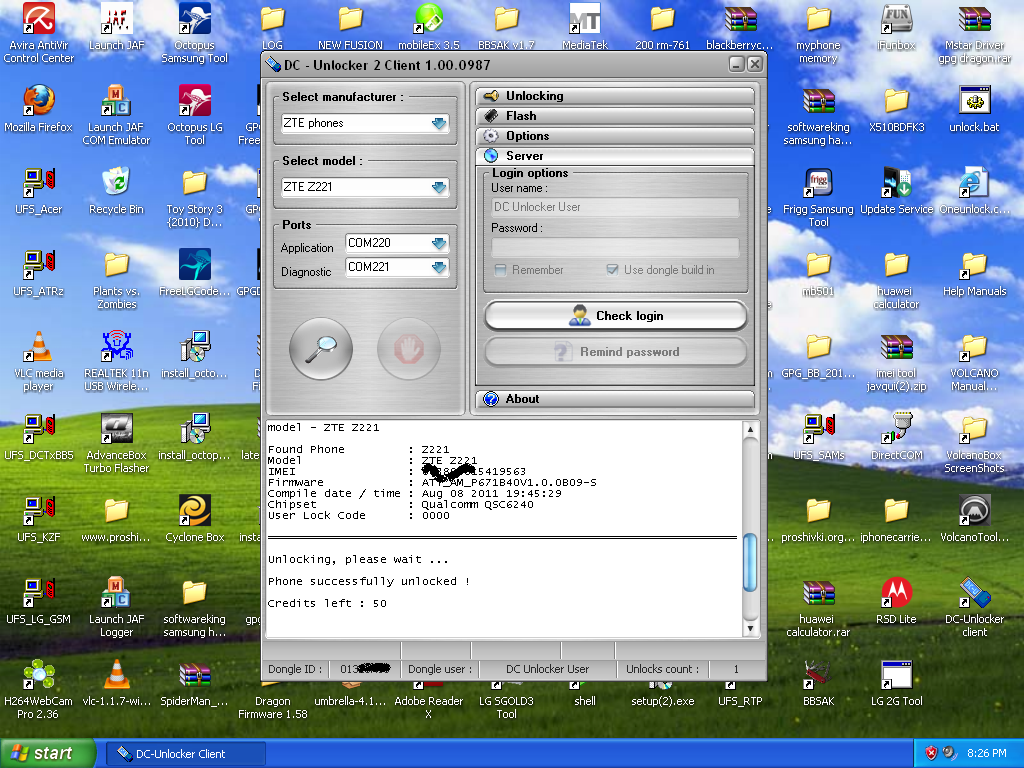Image resolution: width=1024 pixels, height=768 pixels.
Task: Click the Unlocks count value in status bar
Action: click(736, 669)
